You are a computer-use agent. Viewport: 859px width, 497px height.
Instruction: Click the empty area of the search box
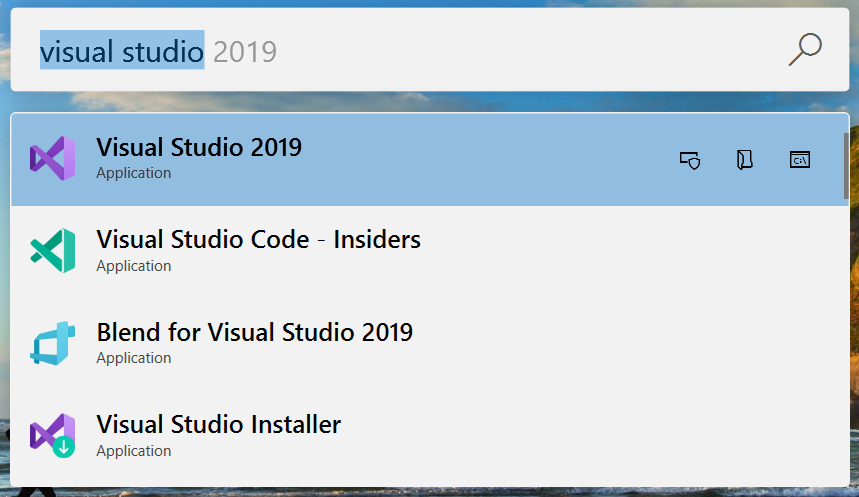click(x=520, y=51)
